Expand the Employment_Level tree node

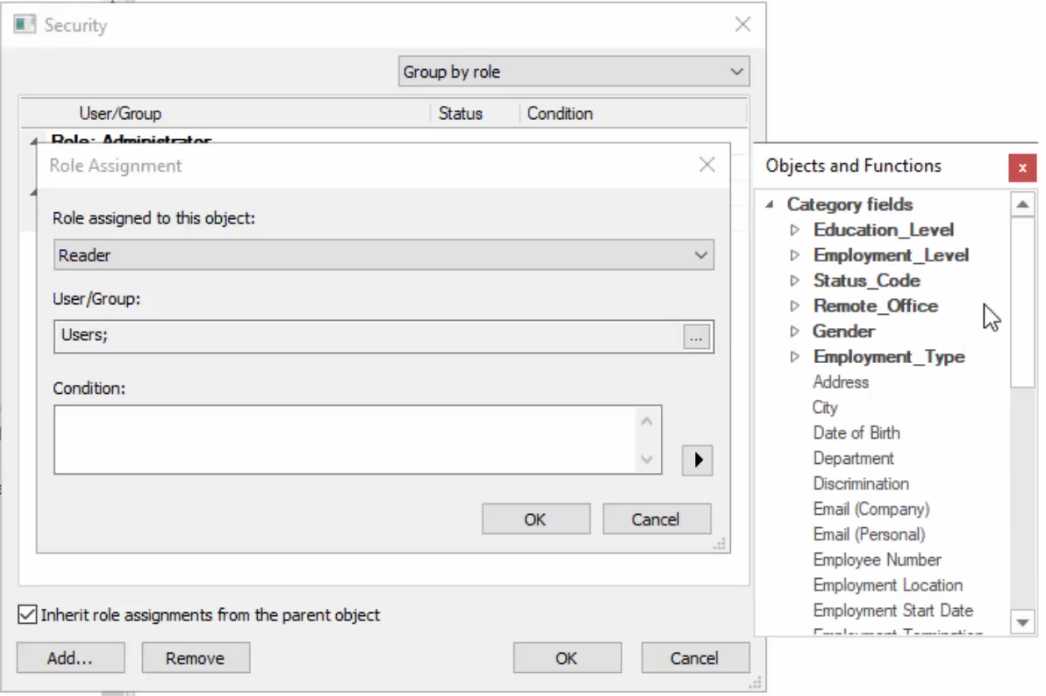pos(795,255)
